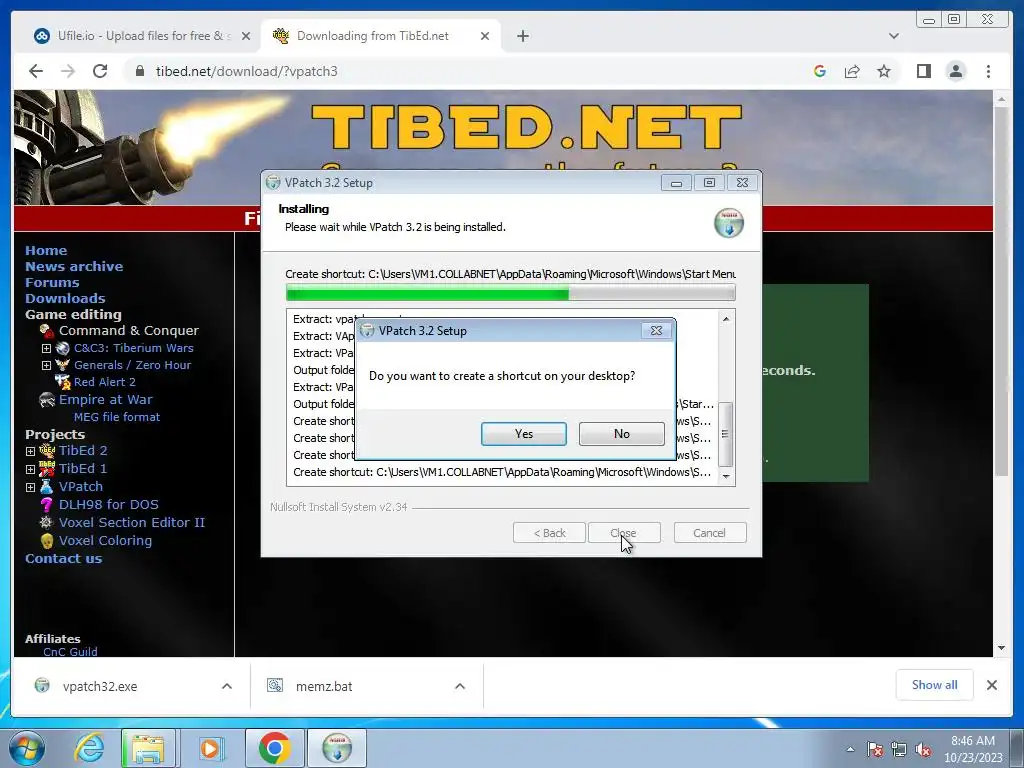Click Voxel Coloring skull icon
The image size is (1024, 768).
pyautogui.click(x=46, y=541)
